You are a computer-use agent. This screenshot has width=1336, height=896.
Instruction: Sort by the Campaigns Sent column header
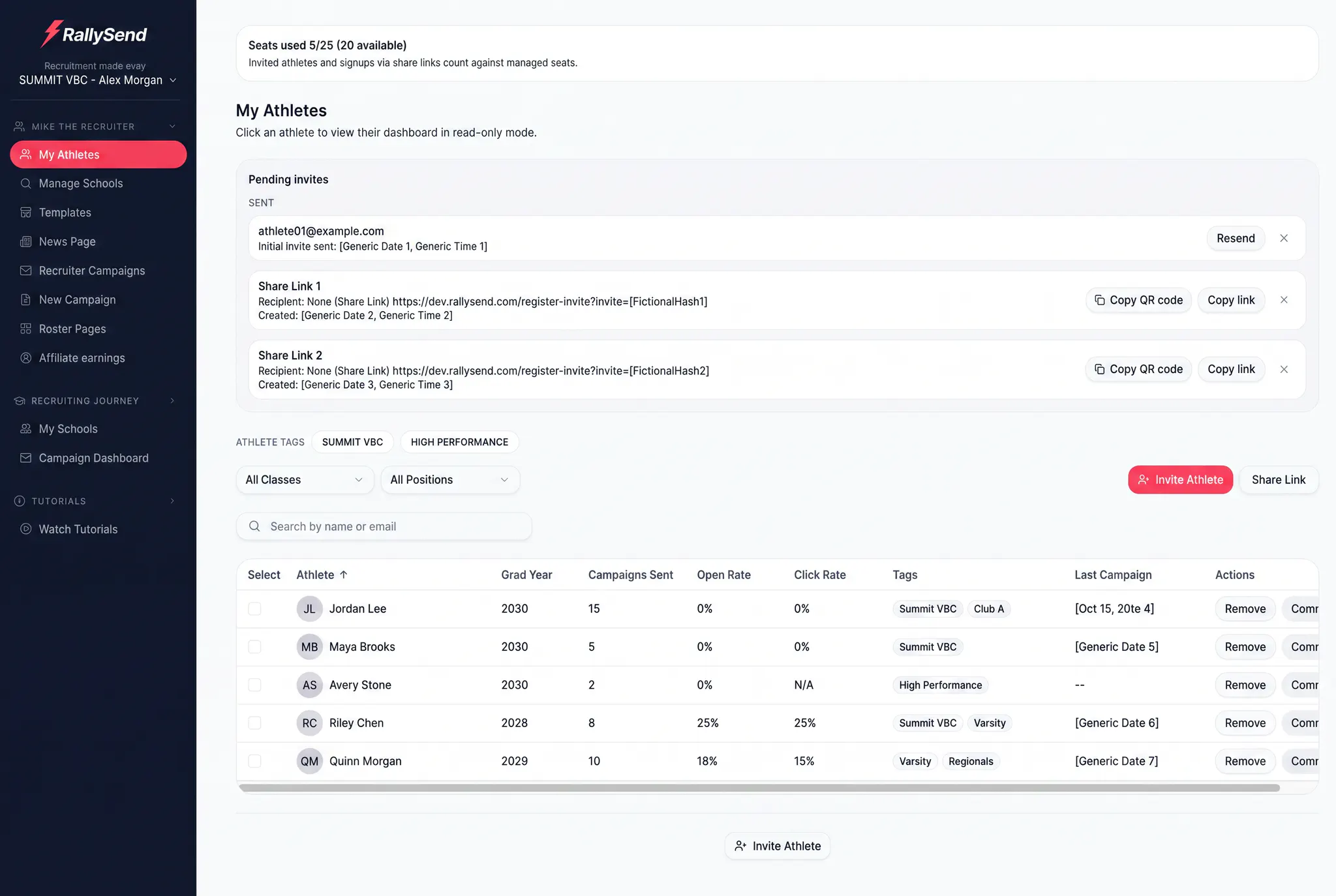coord(630,575)
